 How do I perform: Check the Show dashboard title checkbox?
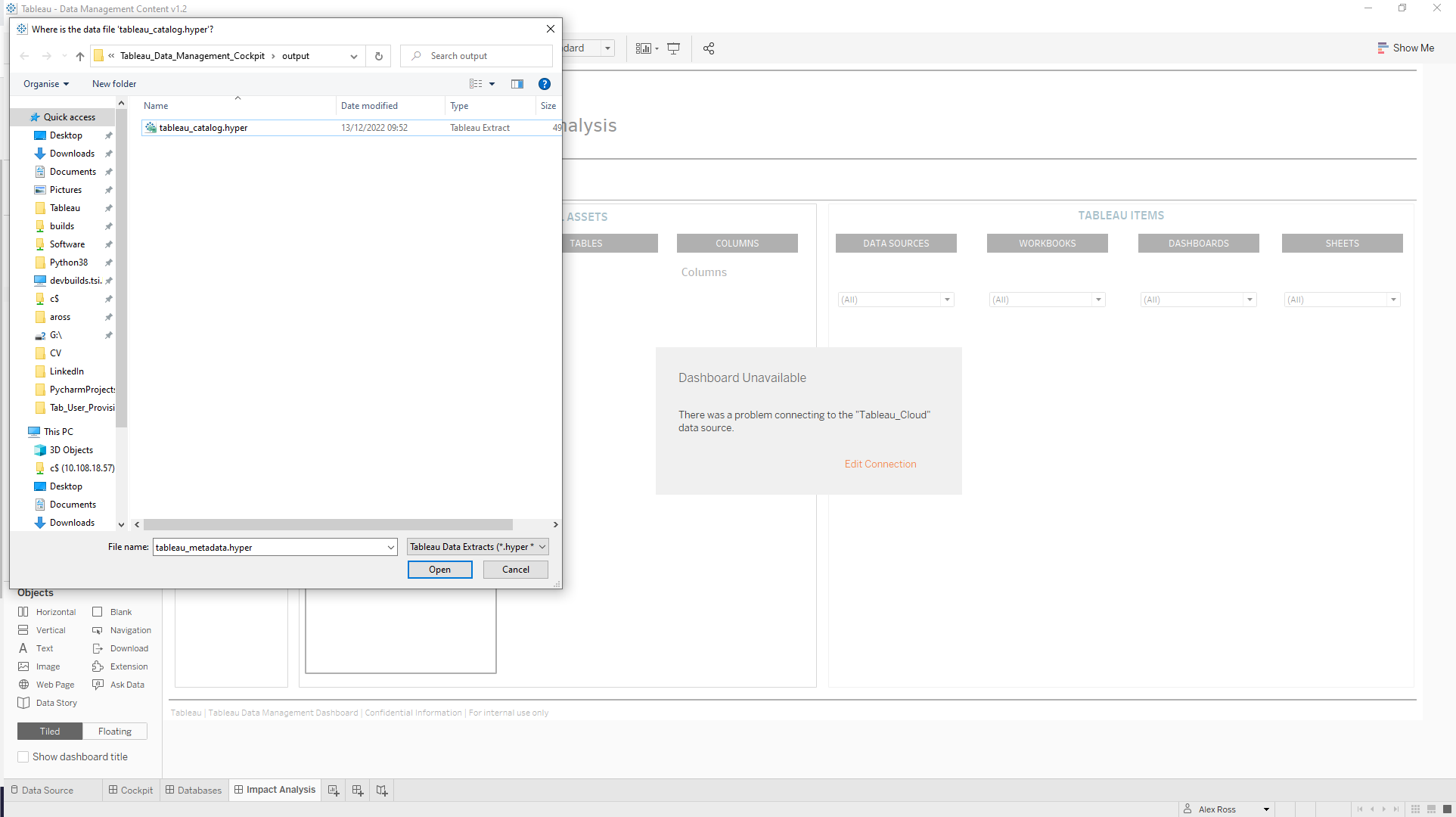click(x=23, y=756)
